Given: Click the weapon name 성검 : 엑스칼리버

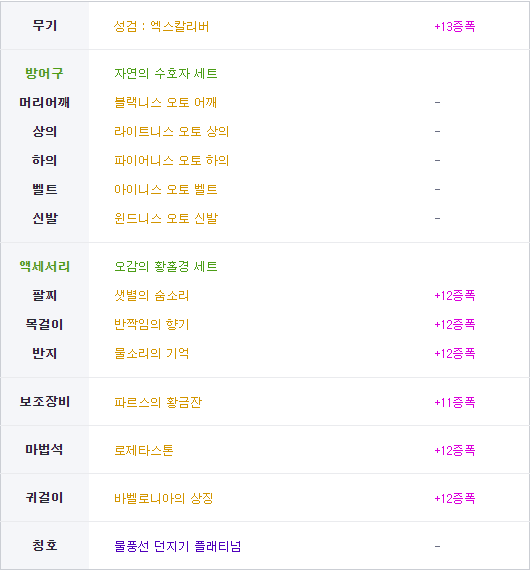Looking at the screenshot, I should click(161, 27).
